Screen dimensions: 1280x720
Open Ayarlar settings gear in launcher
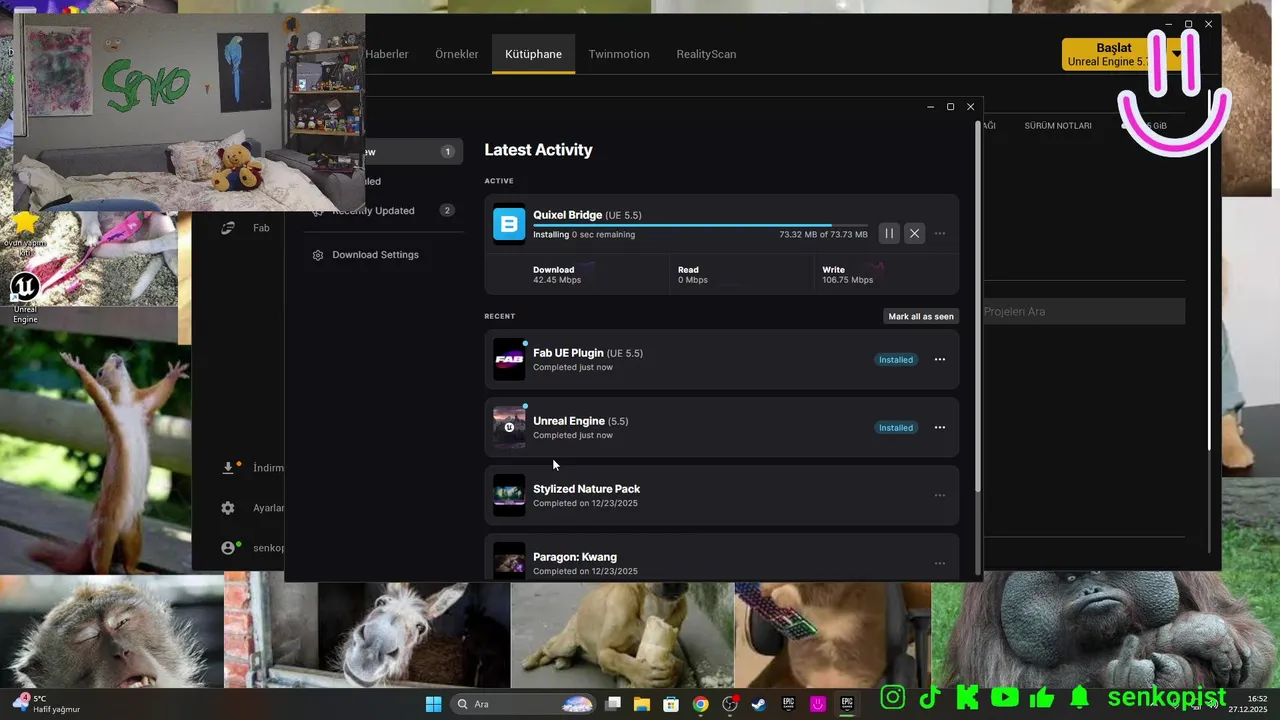tap(228, 508)
